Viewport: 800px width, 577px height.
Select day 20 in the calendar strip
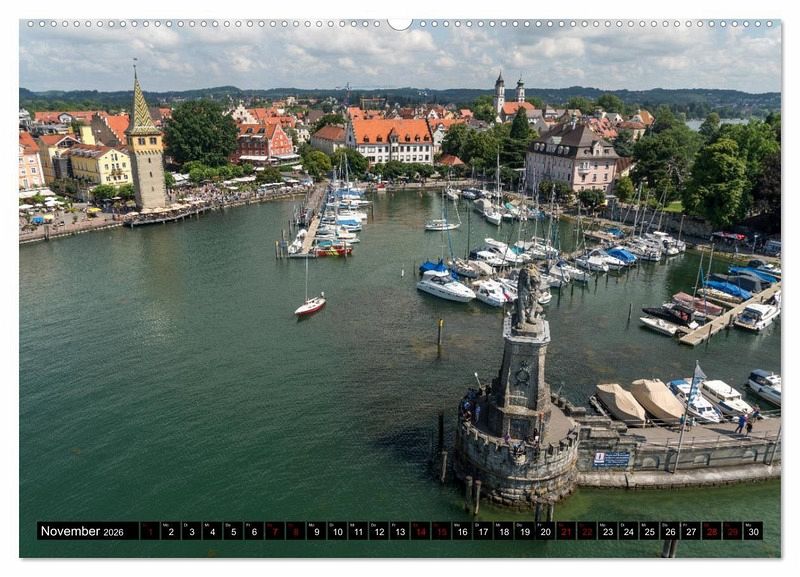coord(545,531)
